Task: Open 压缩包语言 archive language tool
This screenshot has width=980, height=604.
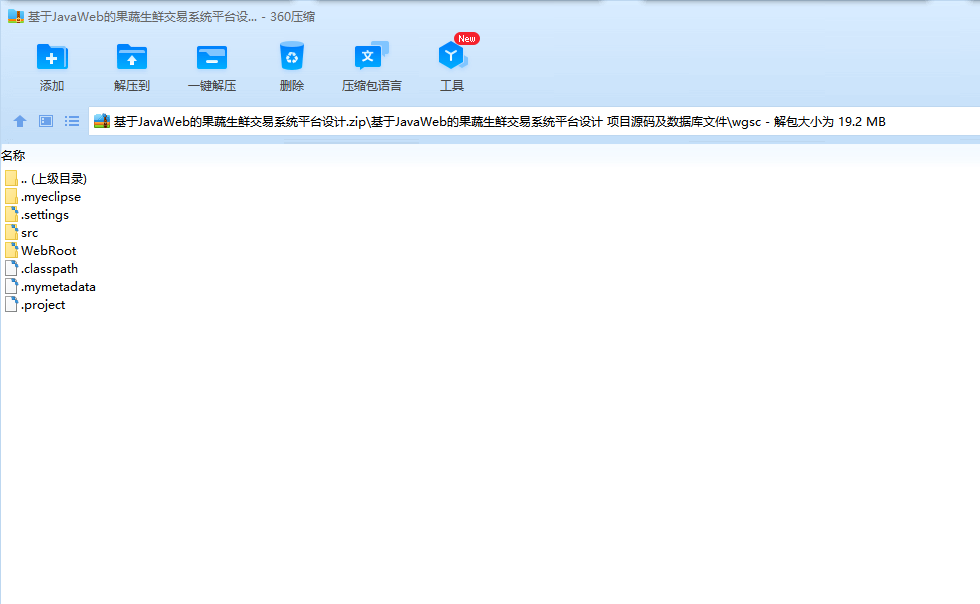Action: [x=371, y=67]
